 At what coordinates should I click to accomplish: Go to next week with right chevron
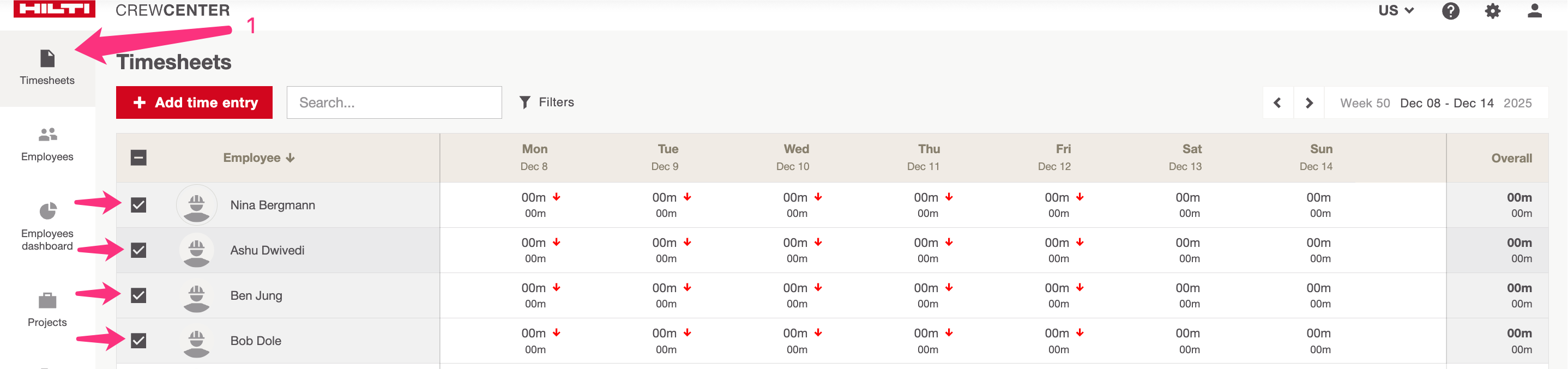[1308, 103]
